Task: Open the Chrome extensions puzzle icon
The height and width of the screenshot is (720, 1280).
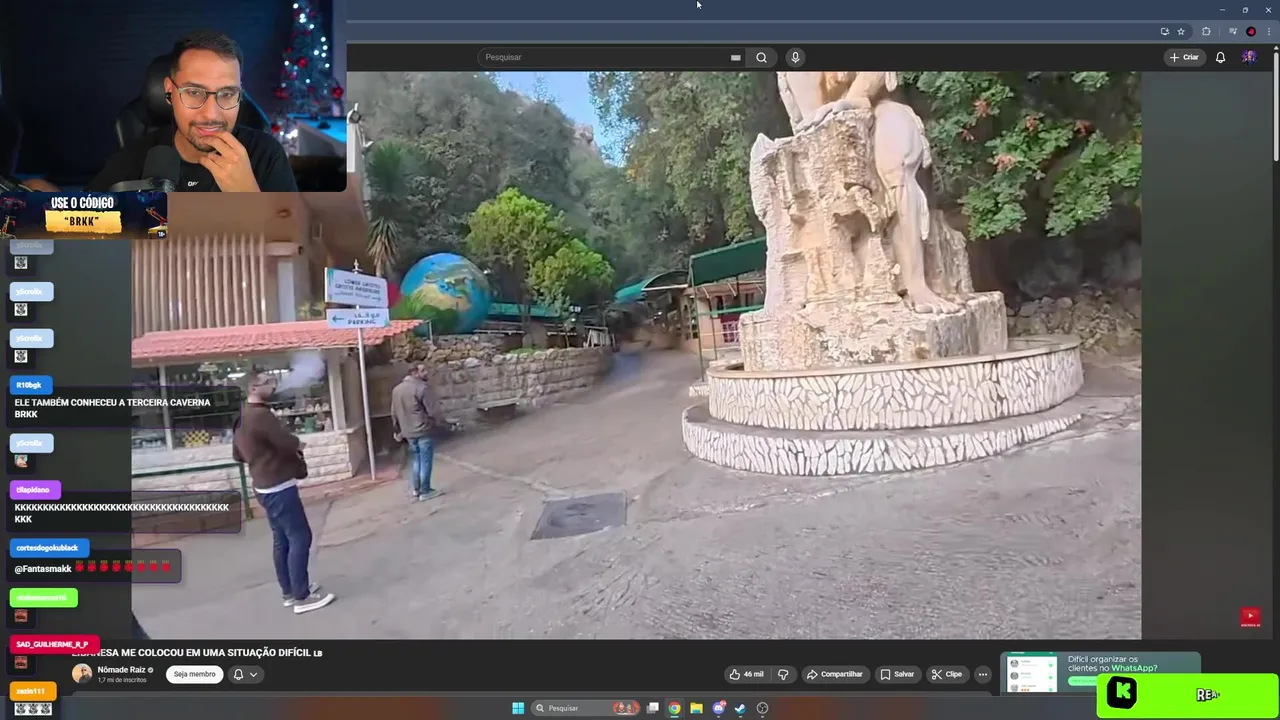Action: coord(1206,31)
